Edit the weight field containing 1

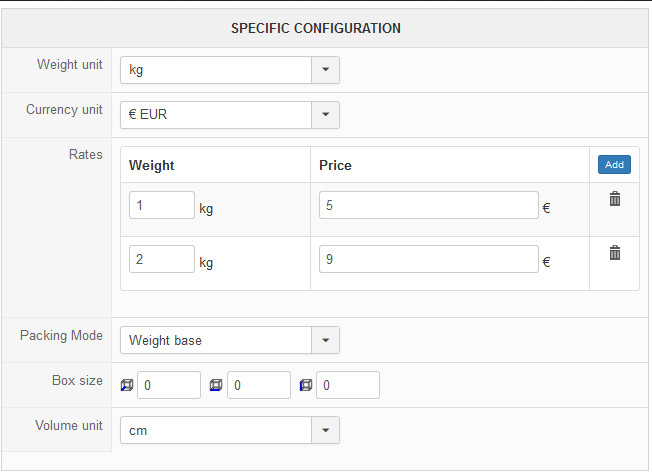click(x=162, y=205)
